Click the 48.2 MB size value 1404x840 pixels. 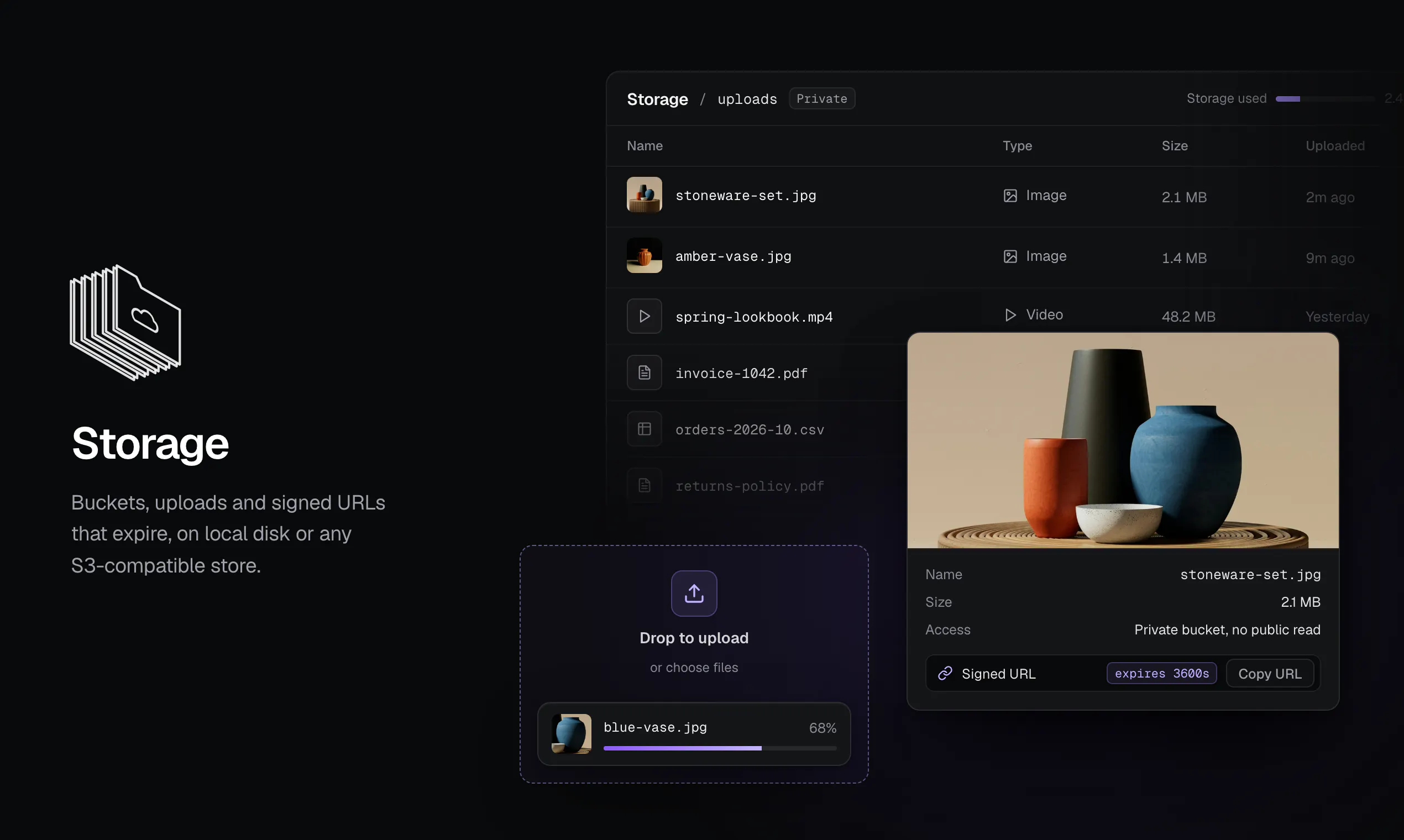point(1188,317)
